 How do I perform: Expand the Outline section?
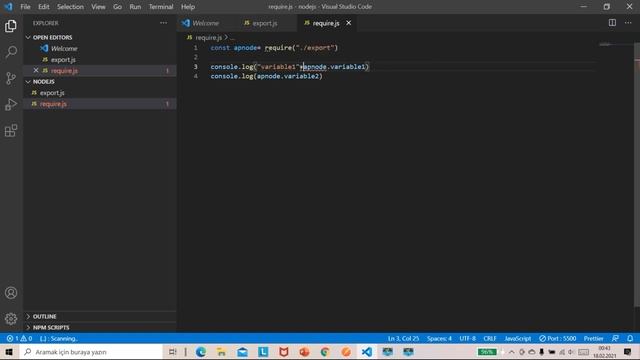pyautogui.click(x=28, y=316)
